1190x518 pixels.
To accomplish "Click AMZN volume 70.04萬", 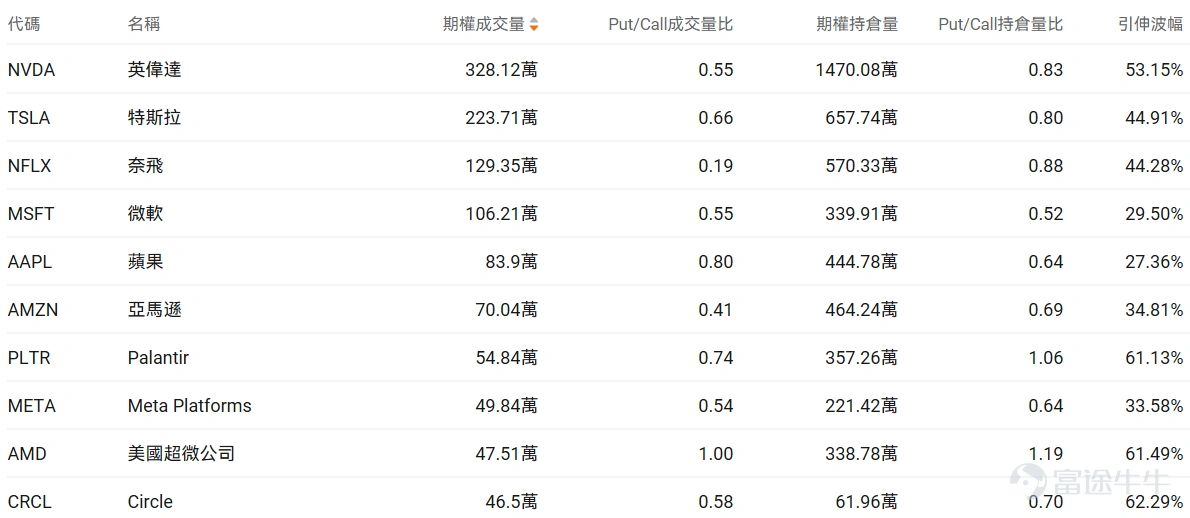I will 507,309.
